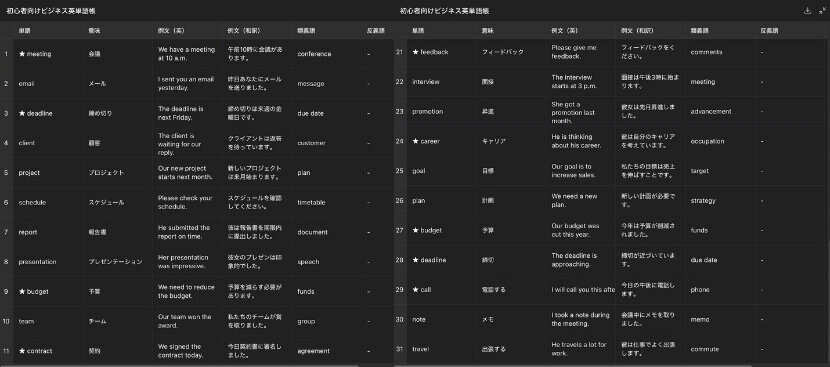Viewport: 830px width, 367px height.
Task: Click 'The interview starts at 3 p.m.'
Action: [574, 82]
